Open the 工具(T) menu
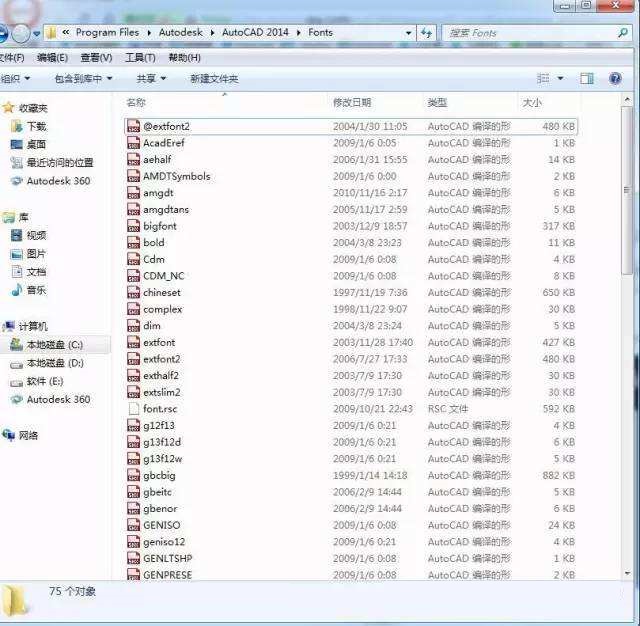640x626 pixels. click(x=140, y=58)
